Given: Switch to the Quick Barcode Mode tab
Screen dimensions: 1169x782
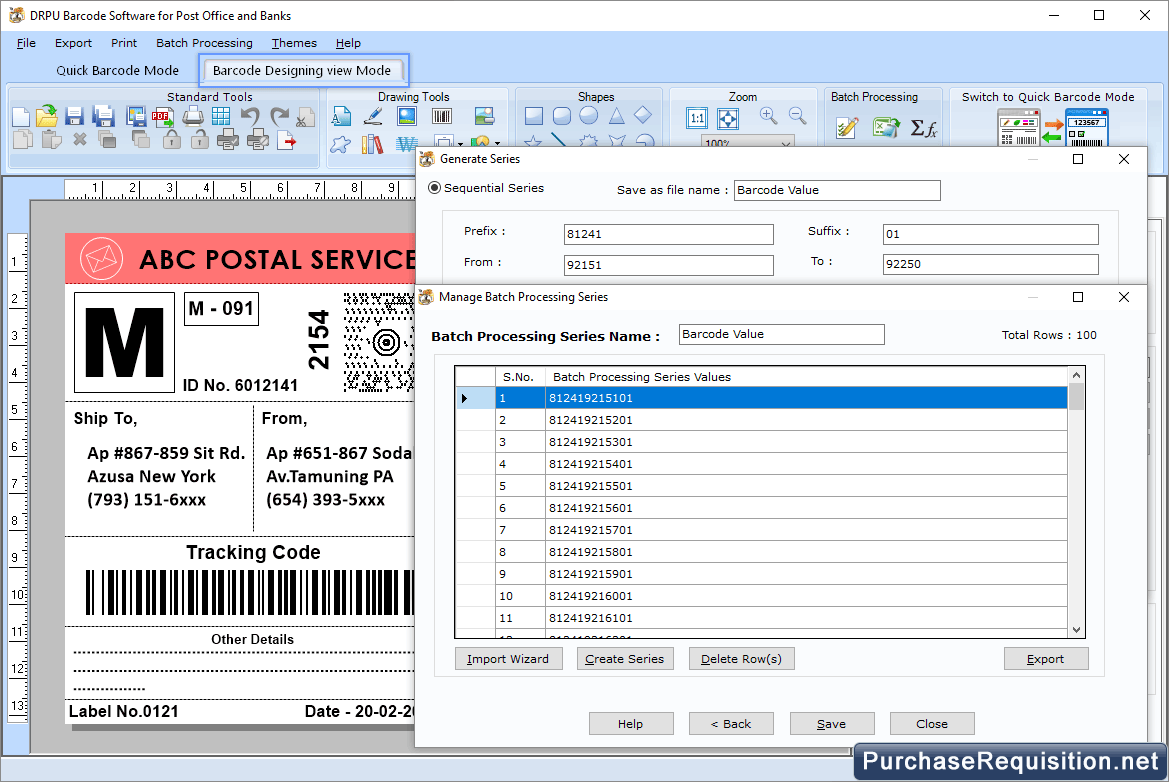Looking at the screenshot, I should [118, 70].
